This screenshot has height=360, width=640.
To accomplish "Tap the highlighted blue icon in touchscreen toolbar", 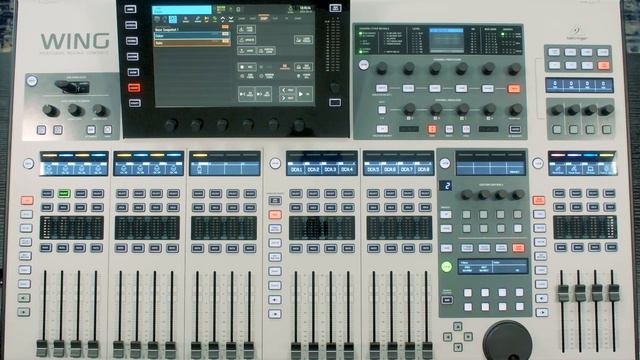I will [x=173, y=19].
